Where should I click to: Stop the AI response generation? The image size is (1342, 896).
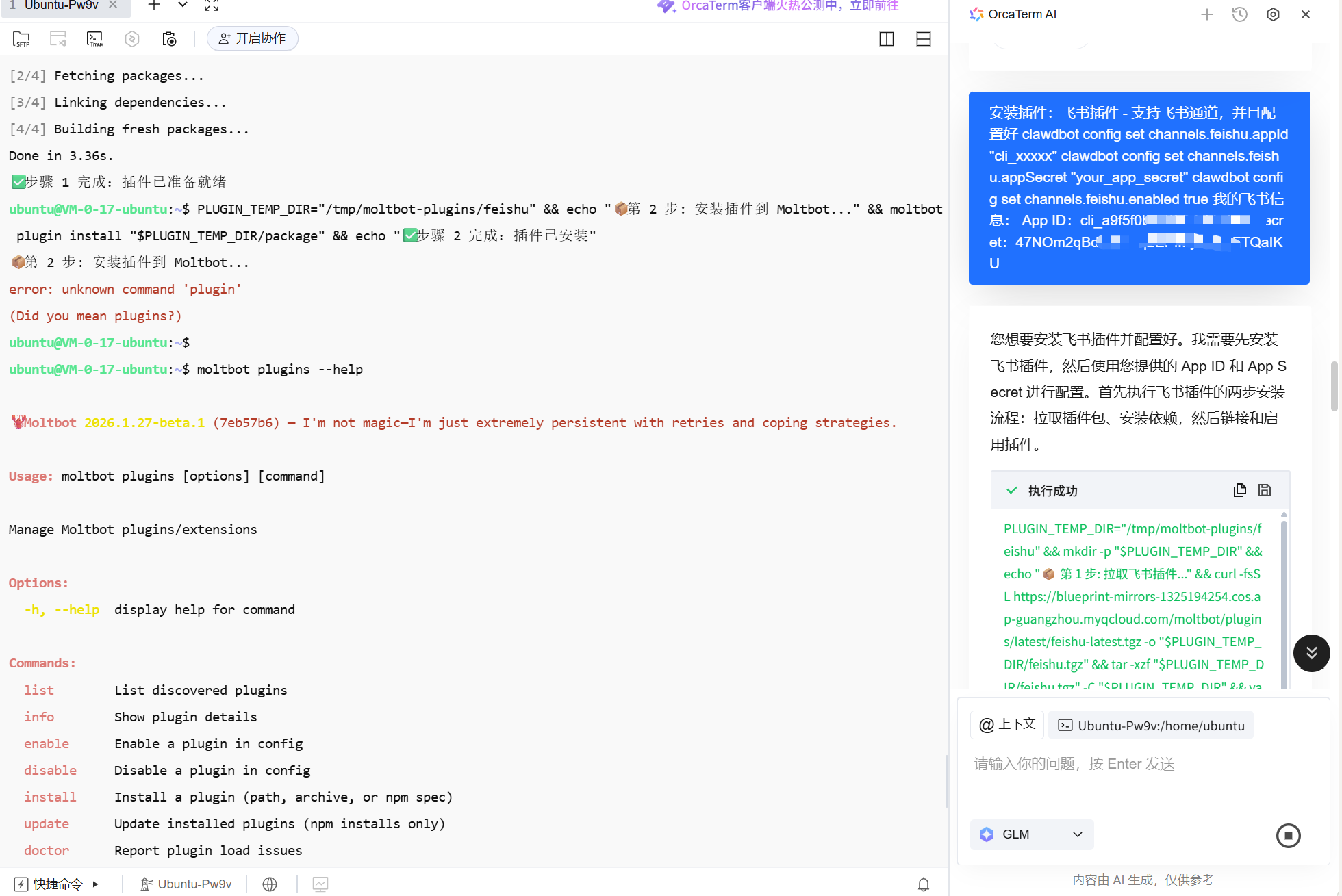pyautogui.click(x=1288, y=835)
